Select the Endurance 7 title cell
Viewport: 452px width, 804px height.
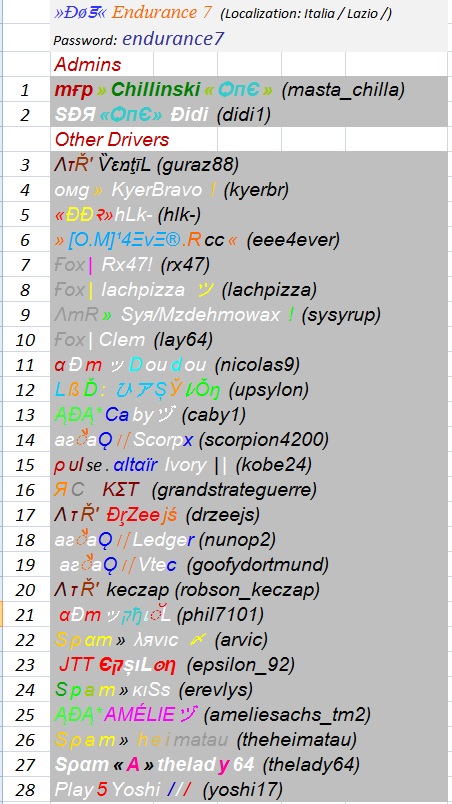249,13
